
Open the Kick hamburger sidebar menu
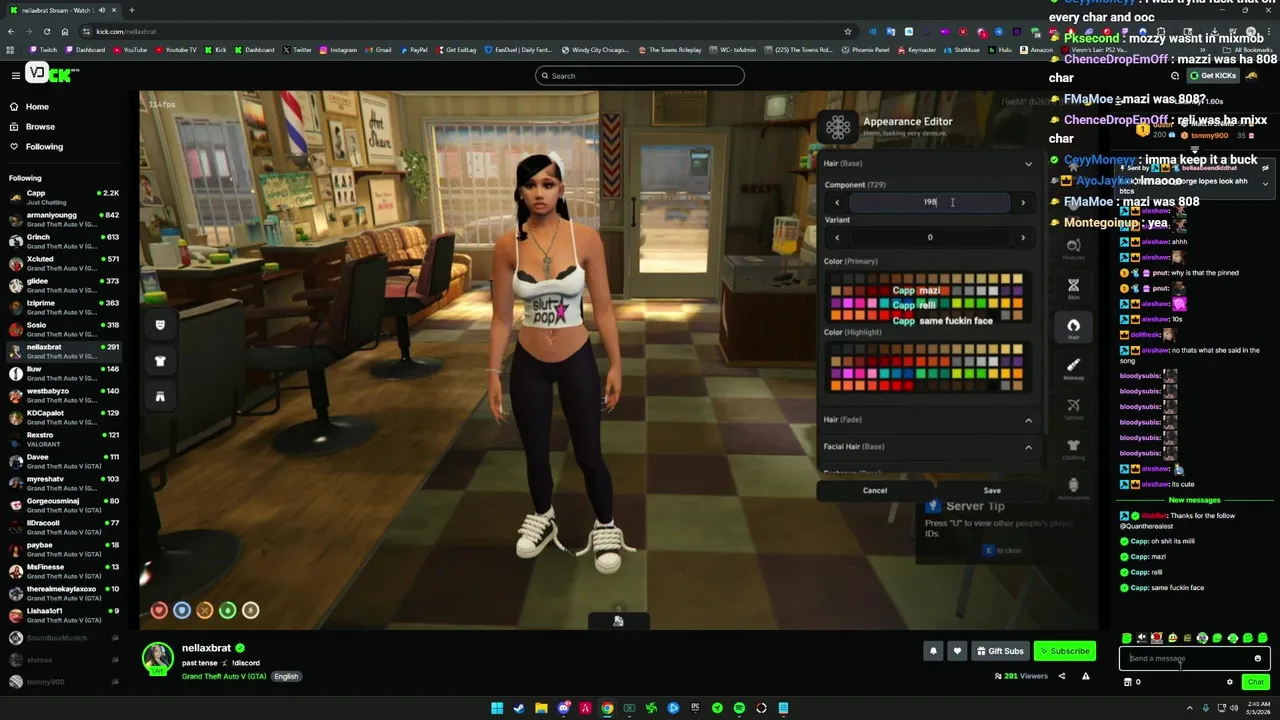tap(16, 75)
